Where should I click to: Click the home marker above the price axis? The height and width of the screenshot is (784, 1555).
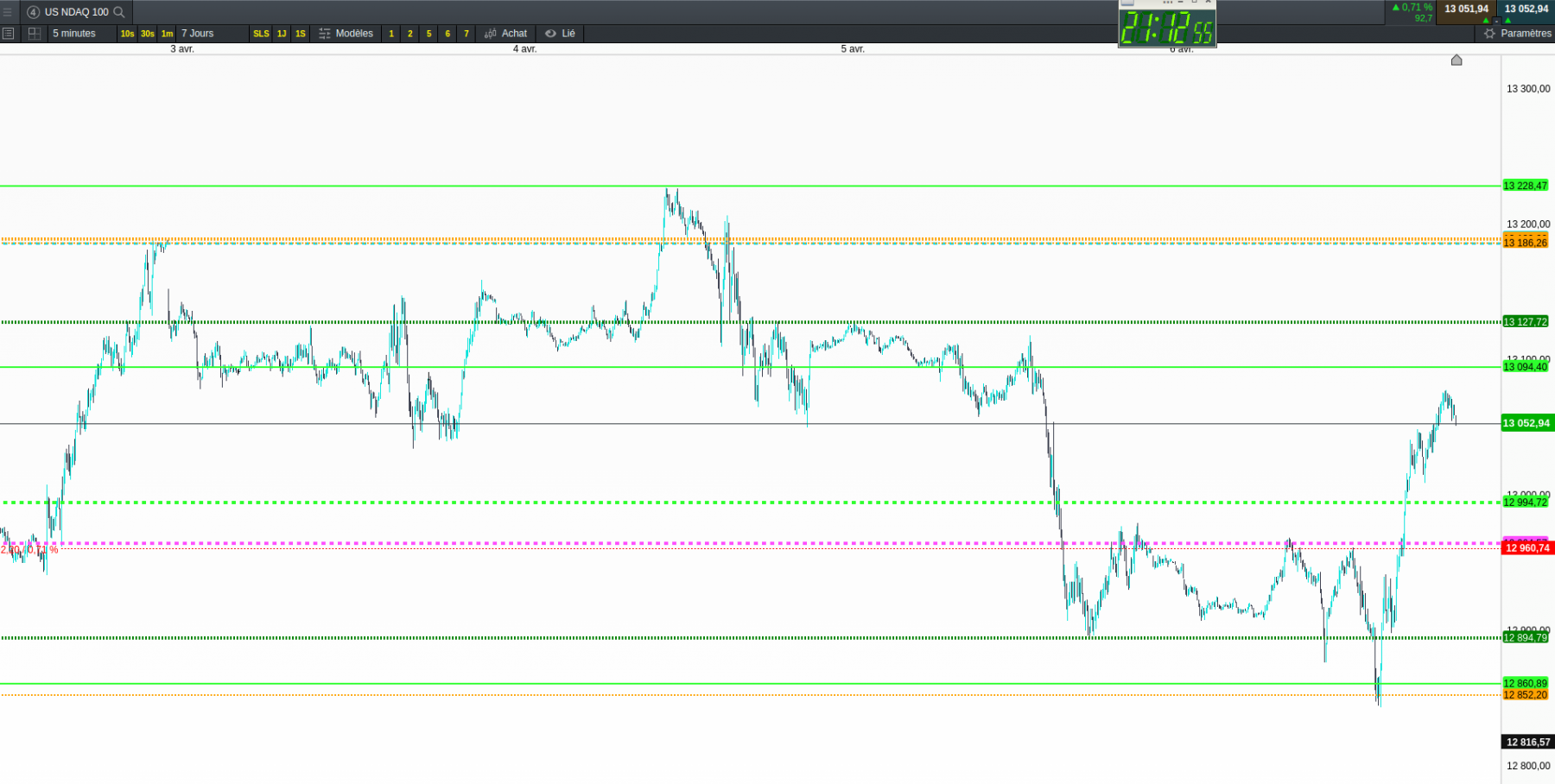click(x=1457, y=60)
